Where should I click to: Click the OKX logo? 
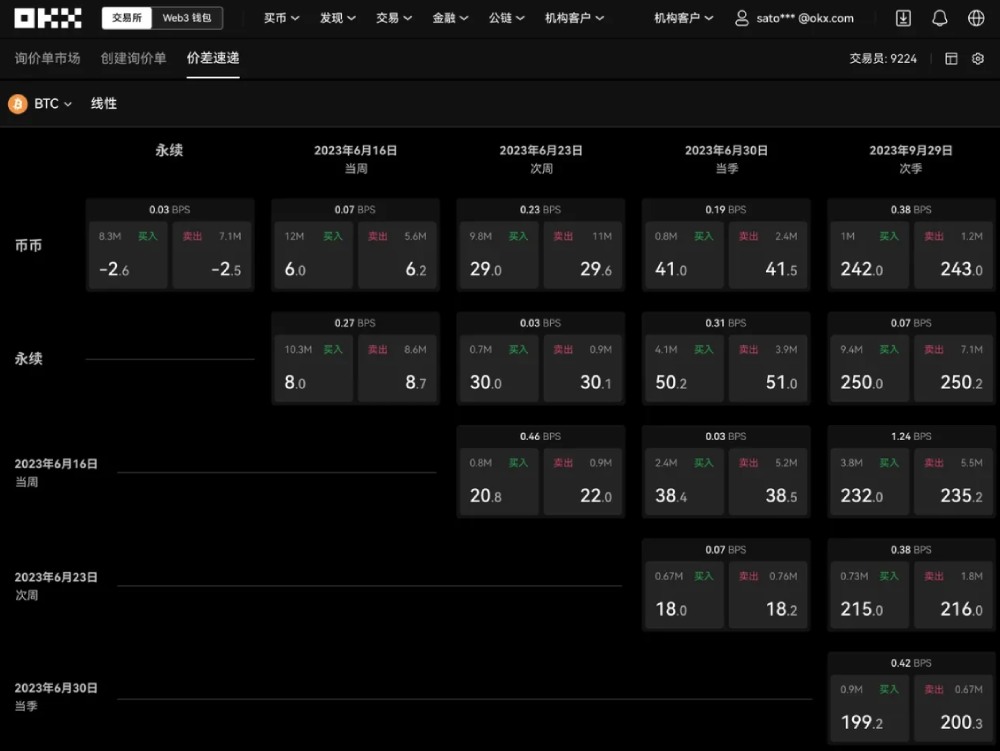47,18
